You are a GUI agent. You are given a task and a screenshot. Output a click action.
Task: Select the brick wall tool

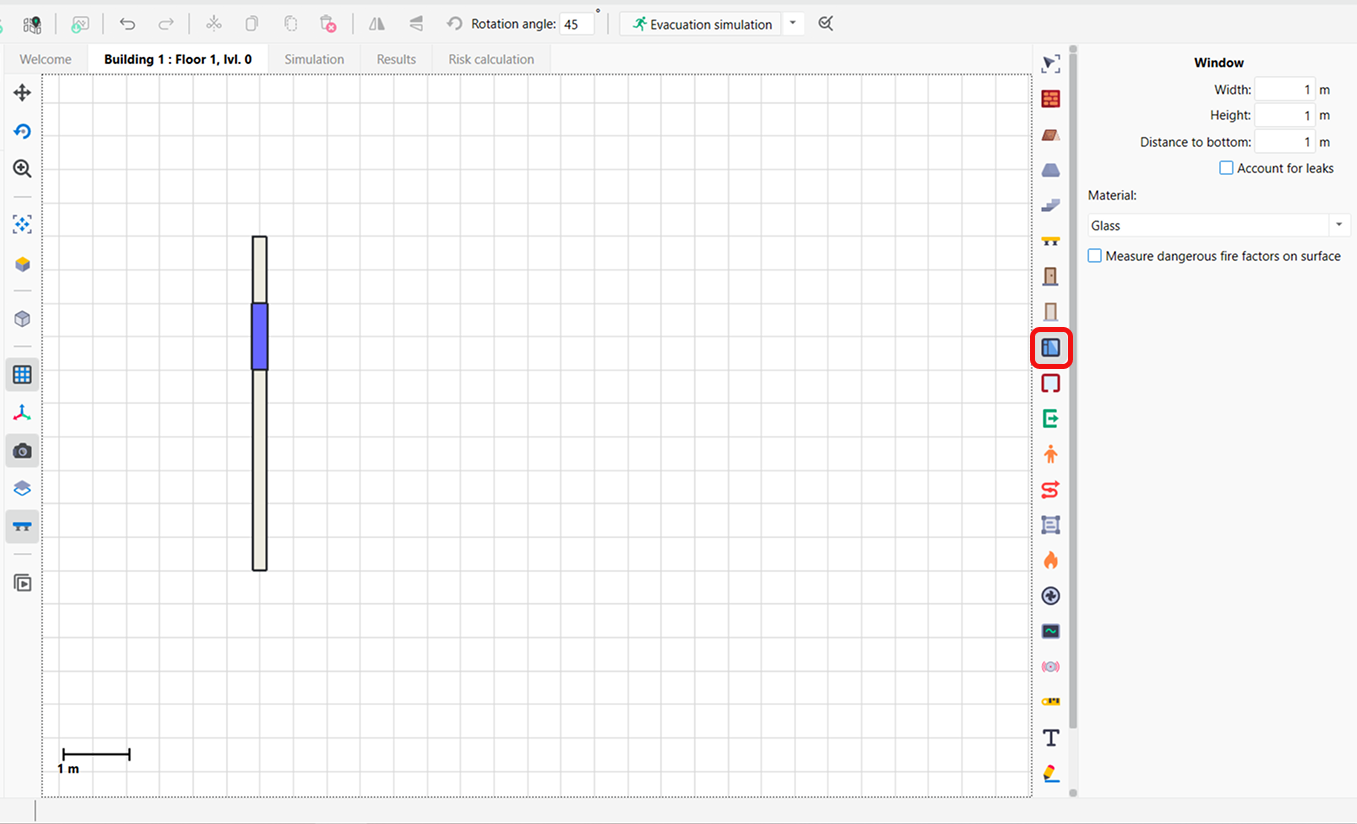1050,99
